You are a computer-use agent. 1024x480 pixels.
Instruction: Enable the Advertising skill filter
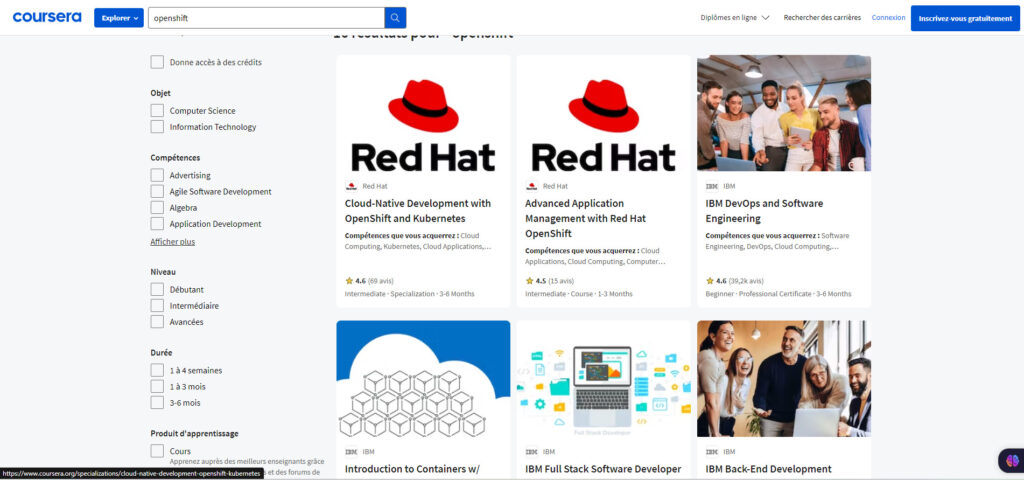157,175
